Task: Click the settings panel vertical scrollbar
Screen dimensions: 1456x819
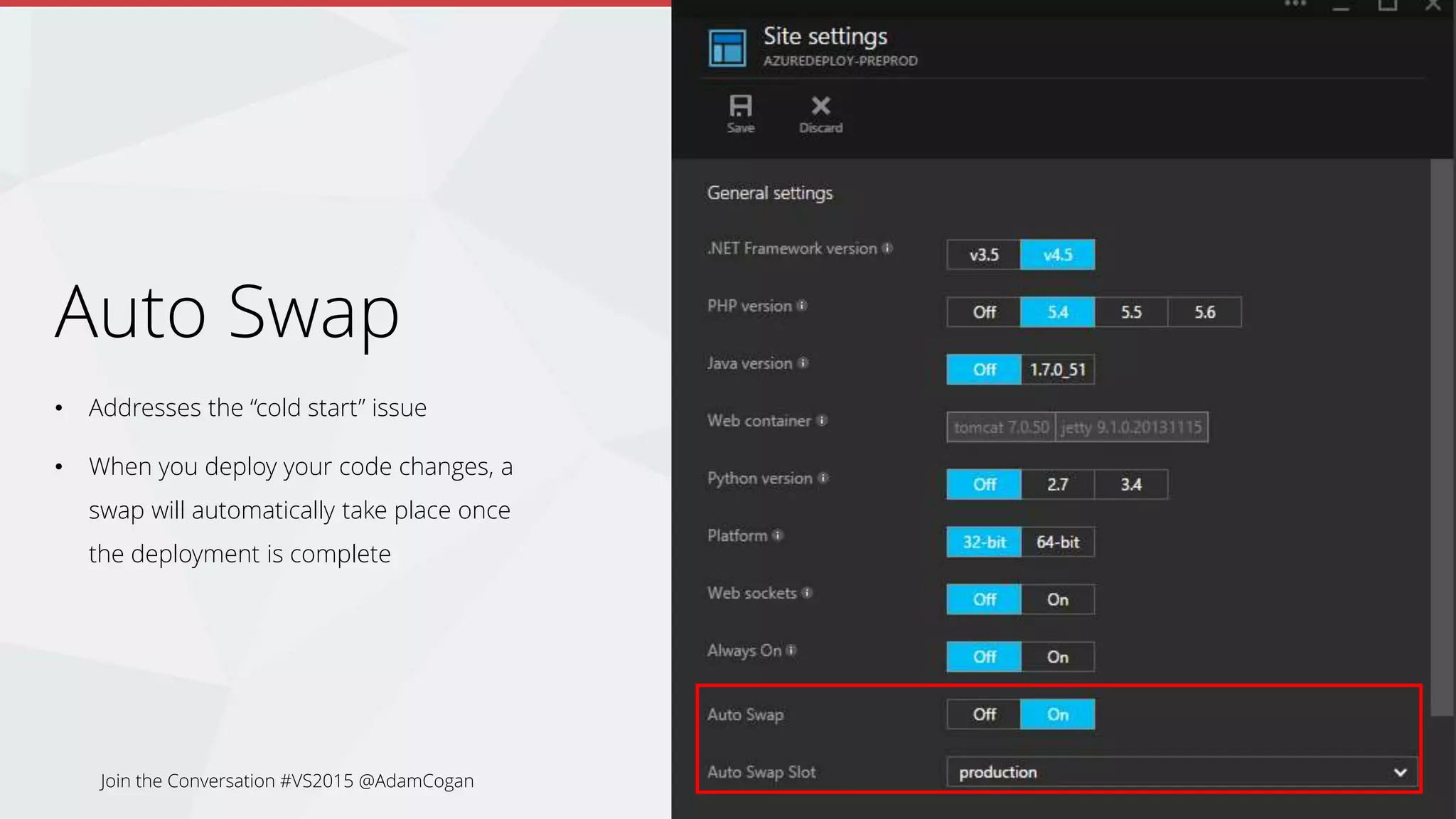Action: click(1442, 437)
